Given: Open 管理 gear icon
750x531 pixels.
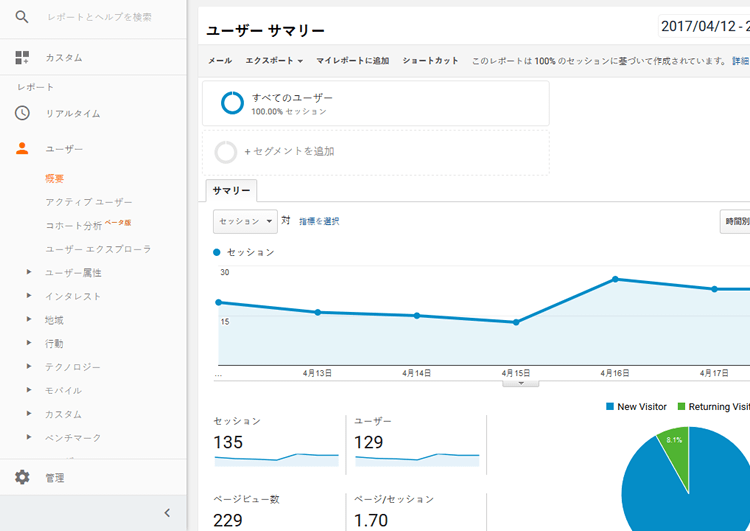Looking at the screenshot, I should [22, 477].
